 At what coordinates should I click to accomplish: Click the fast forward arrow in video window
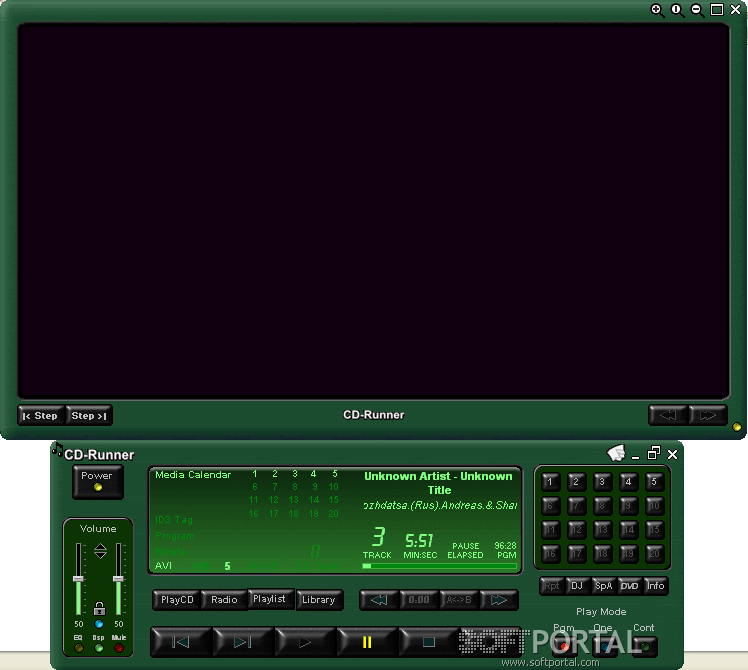[x=708, y=415]
